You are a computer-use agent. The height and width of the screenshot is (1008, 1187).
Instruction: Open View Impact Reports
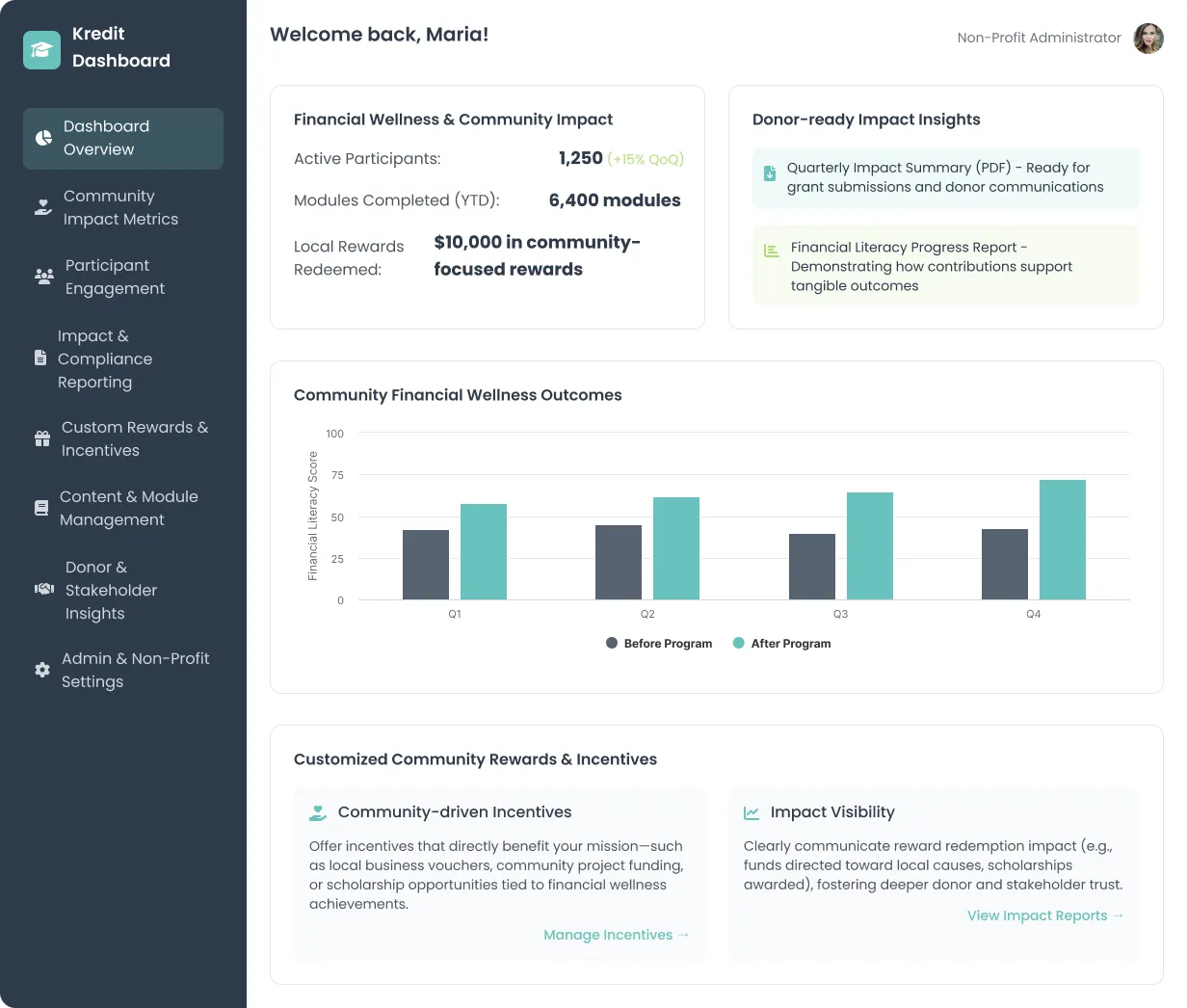(1045, 915)
